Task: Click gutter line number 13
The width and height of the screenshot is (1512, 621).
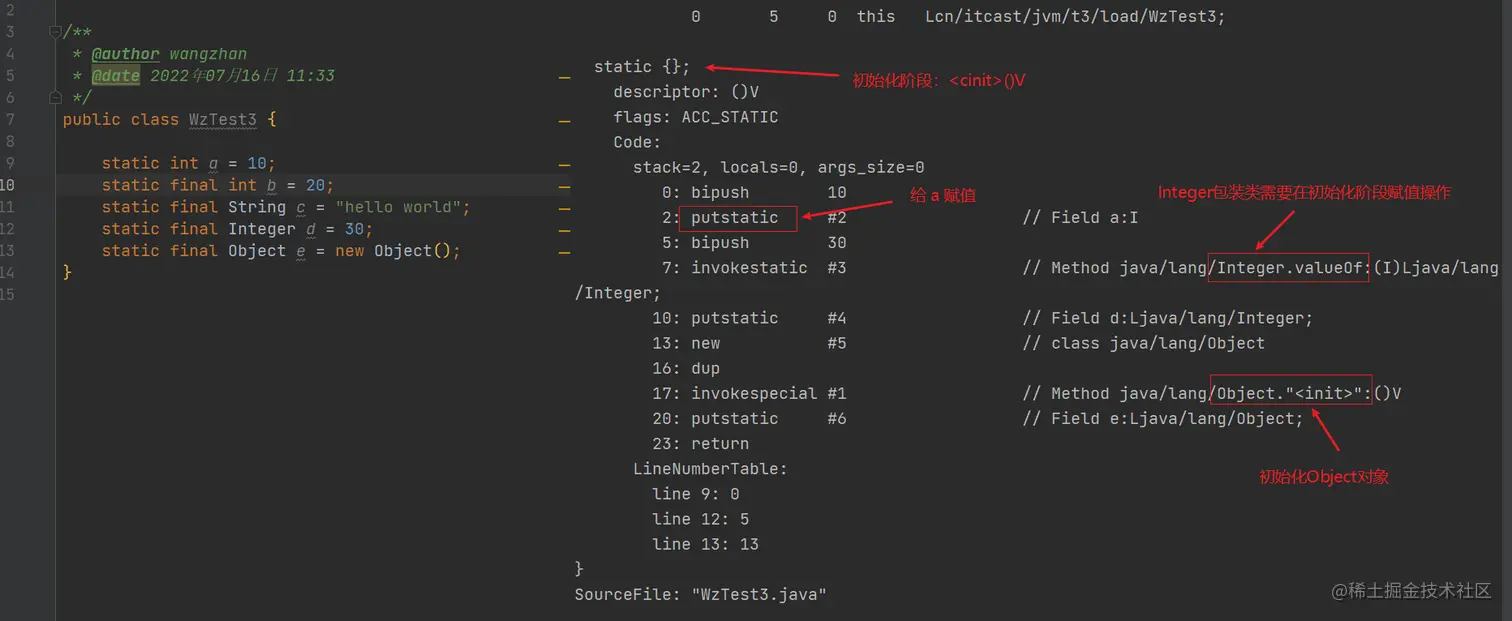Action: coord(8,251)
